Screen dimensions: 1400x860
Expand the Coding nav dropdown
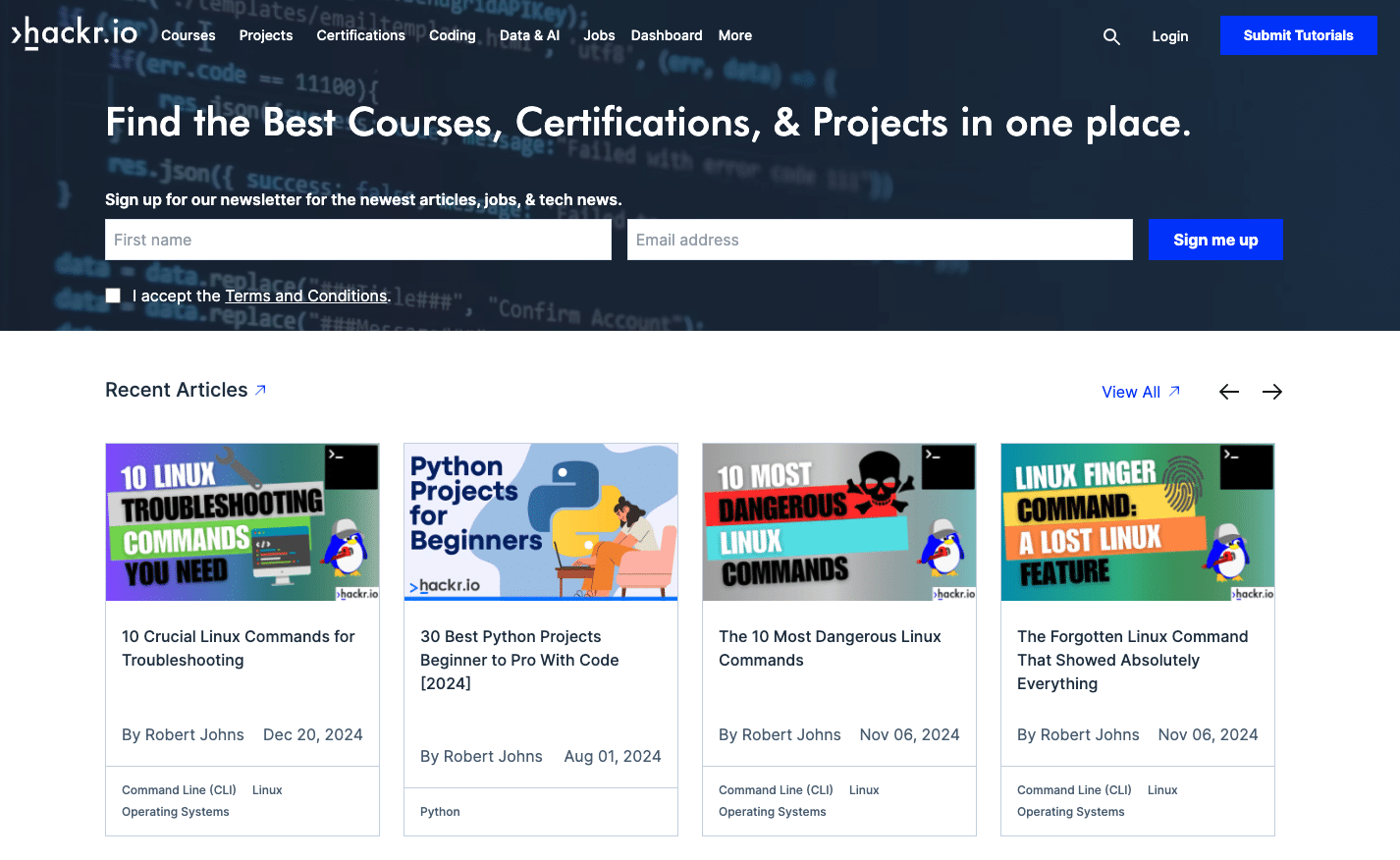452,35
